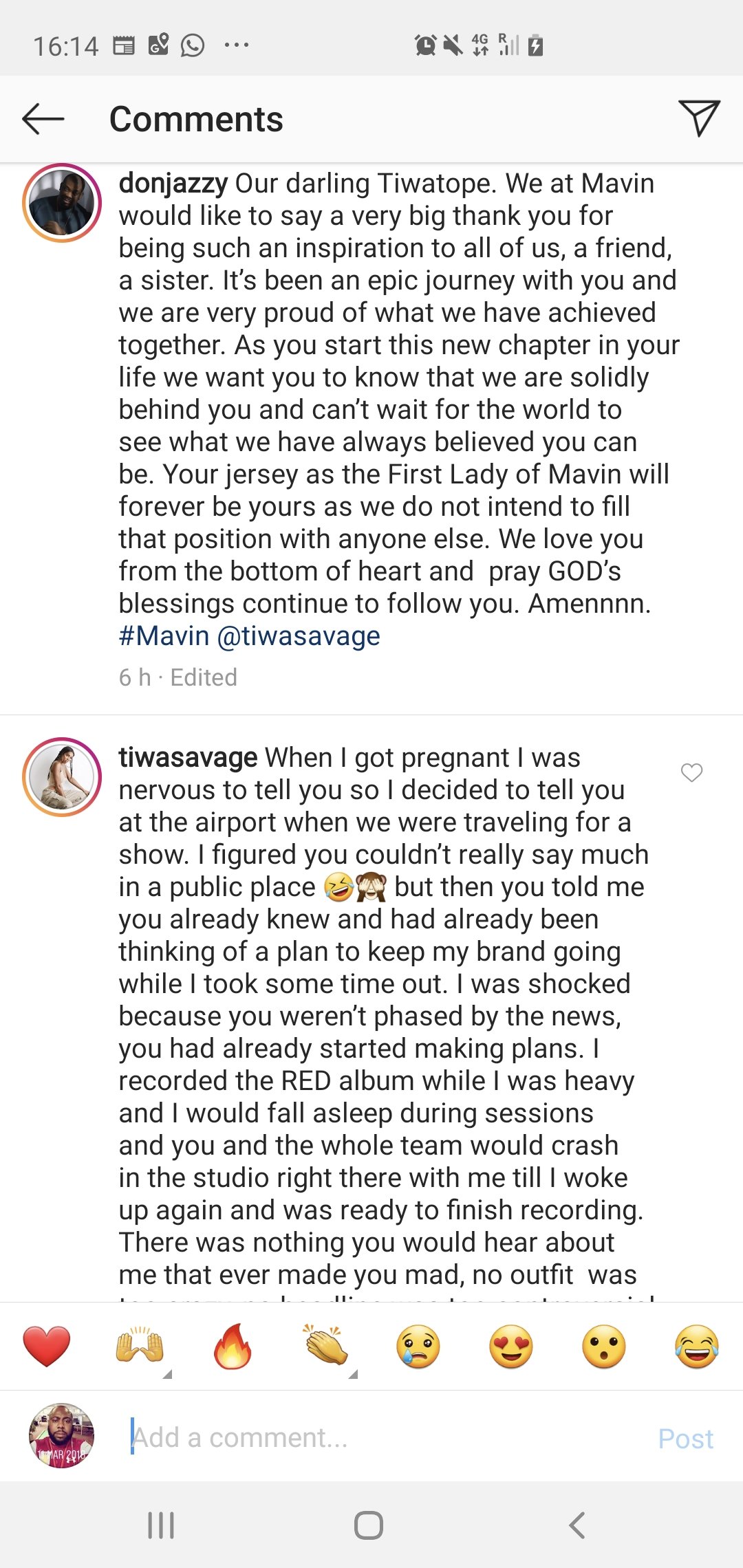Open tiwasavage's profile picture

[62, 777]
